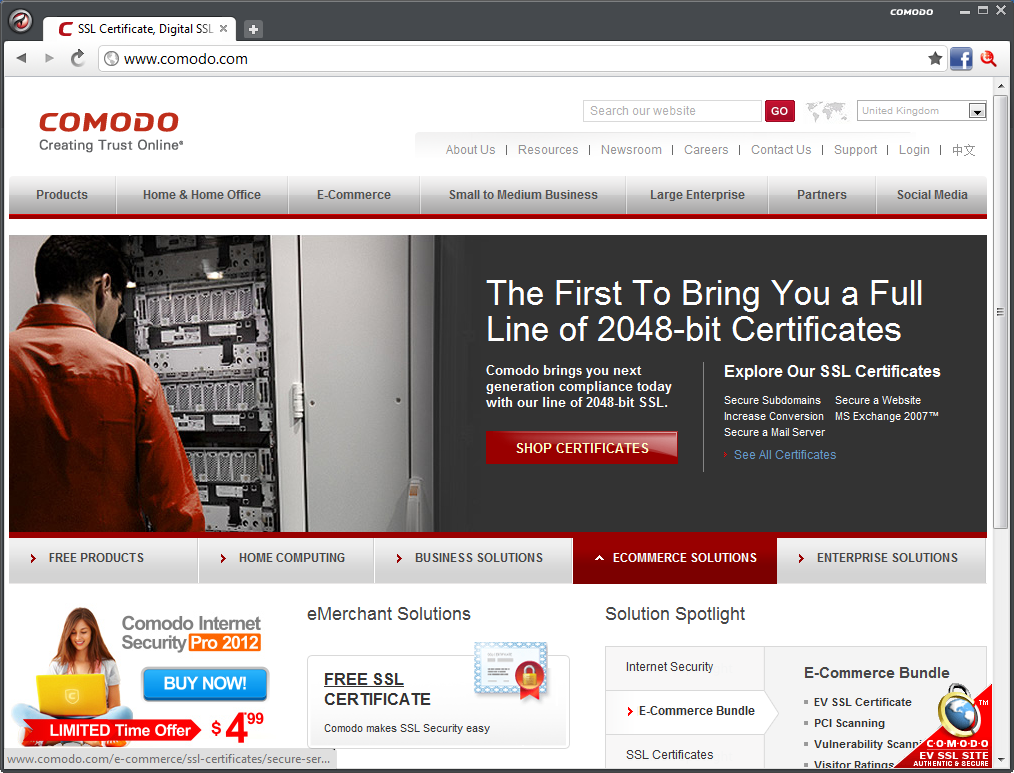Click the BUY NOW! button

coord(204,684)
